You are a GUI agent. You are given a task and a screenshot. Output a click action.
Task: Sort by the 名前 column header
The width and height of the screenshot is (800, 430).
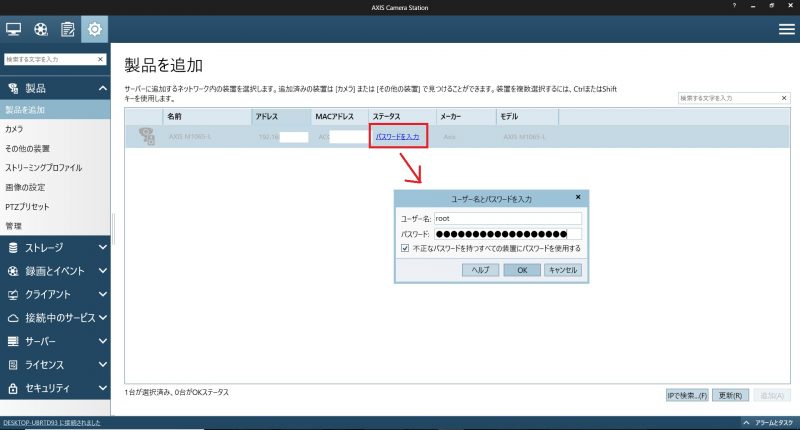click(207, 116)
